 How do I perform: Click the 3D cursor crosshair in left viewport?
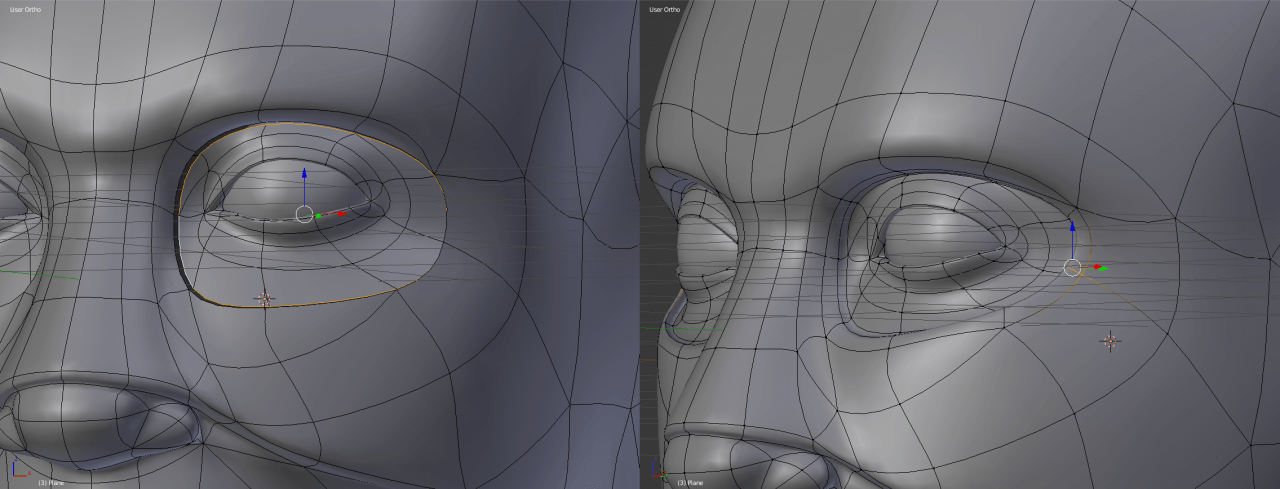[264, 298]
